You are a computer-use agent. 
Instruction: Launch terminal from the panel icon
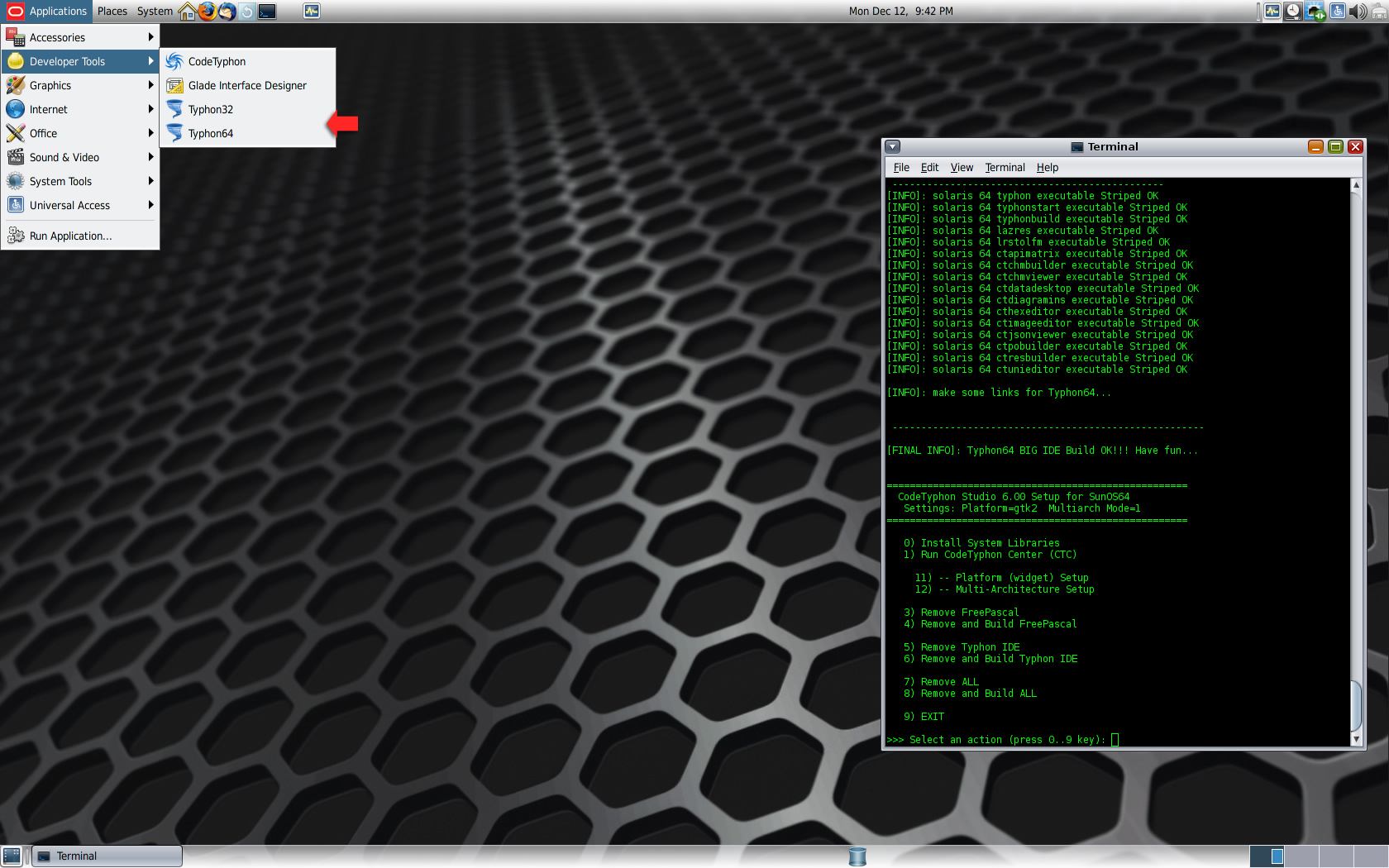tap(267, 12)
